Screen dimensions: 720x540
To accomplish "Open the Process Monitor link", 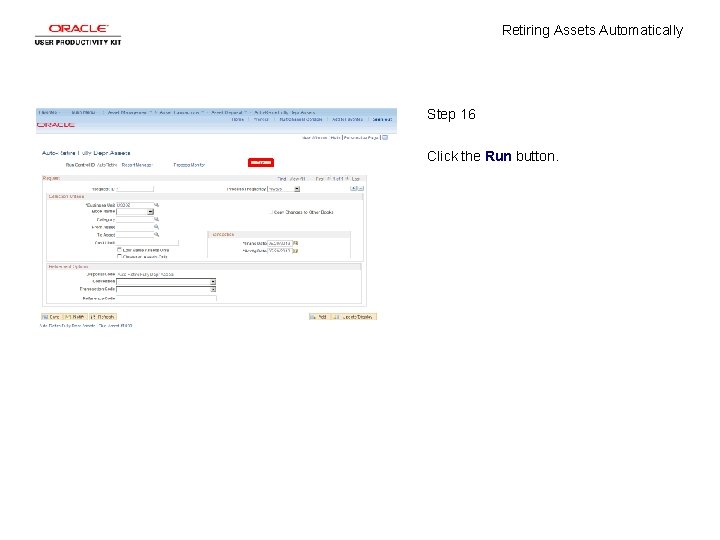I will point(189,165).
